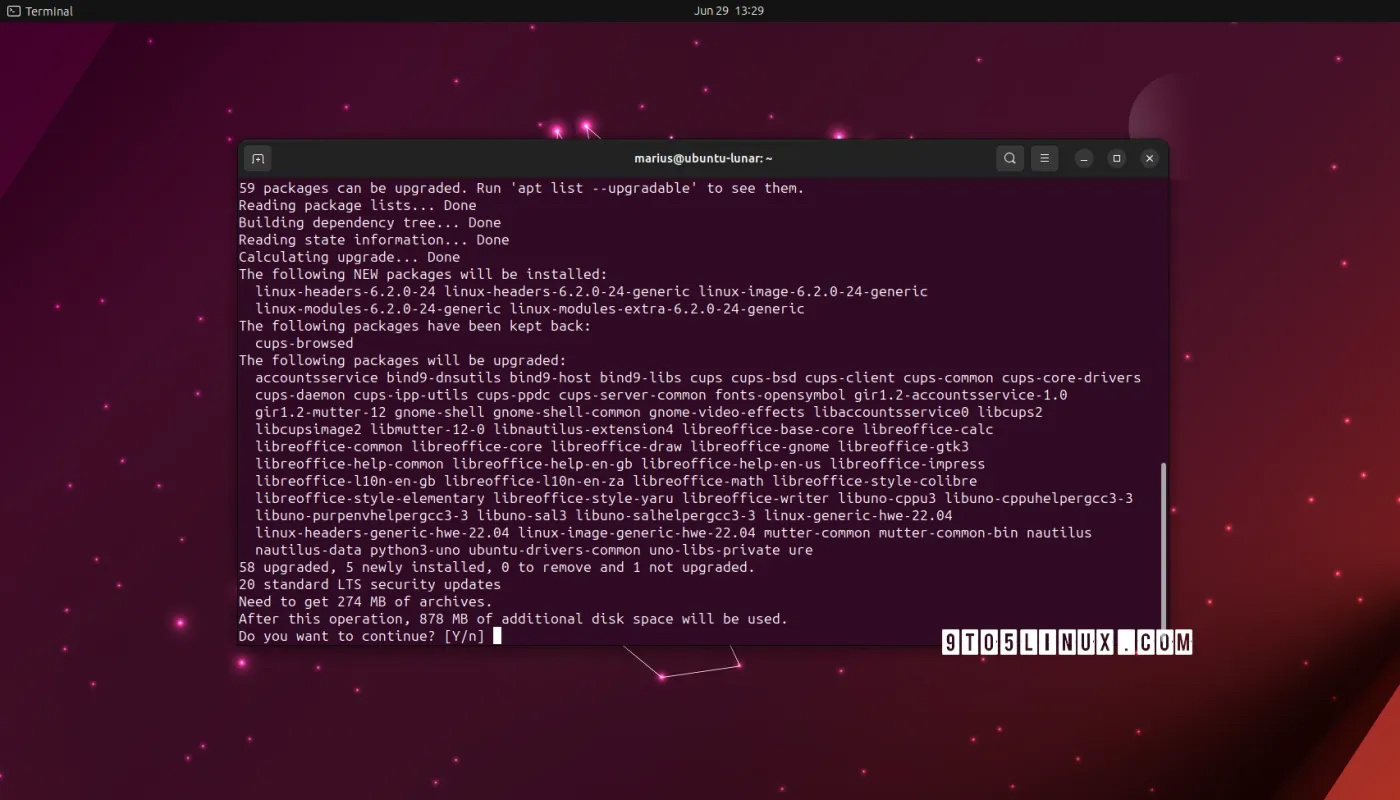Click the 'python3-uno' package name

pyautogui.click(x=415, y=550)
